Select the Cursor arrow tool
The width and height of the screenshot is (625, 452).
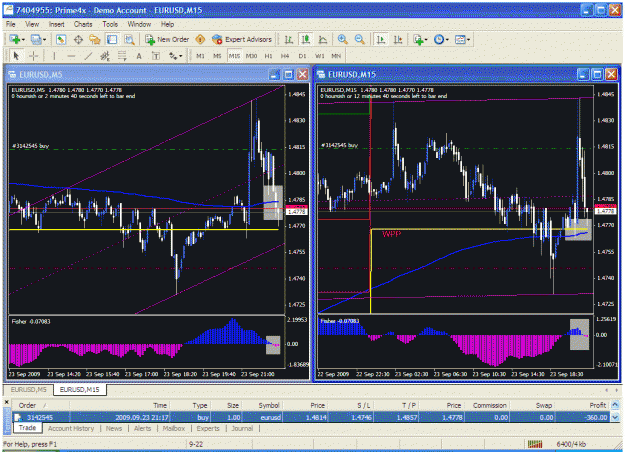coord(16,56)
